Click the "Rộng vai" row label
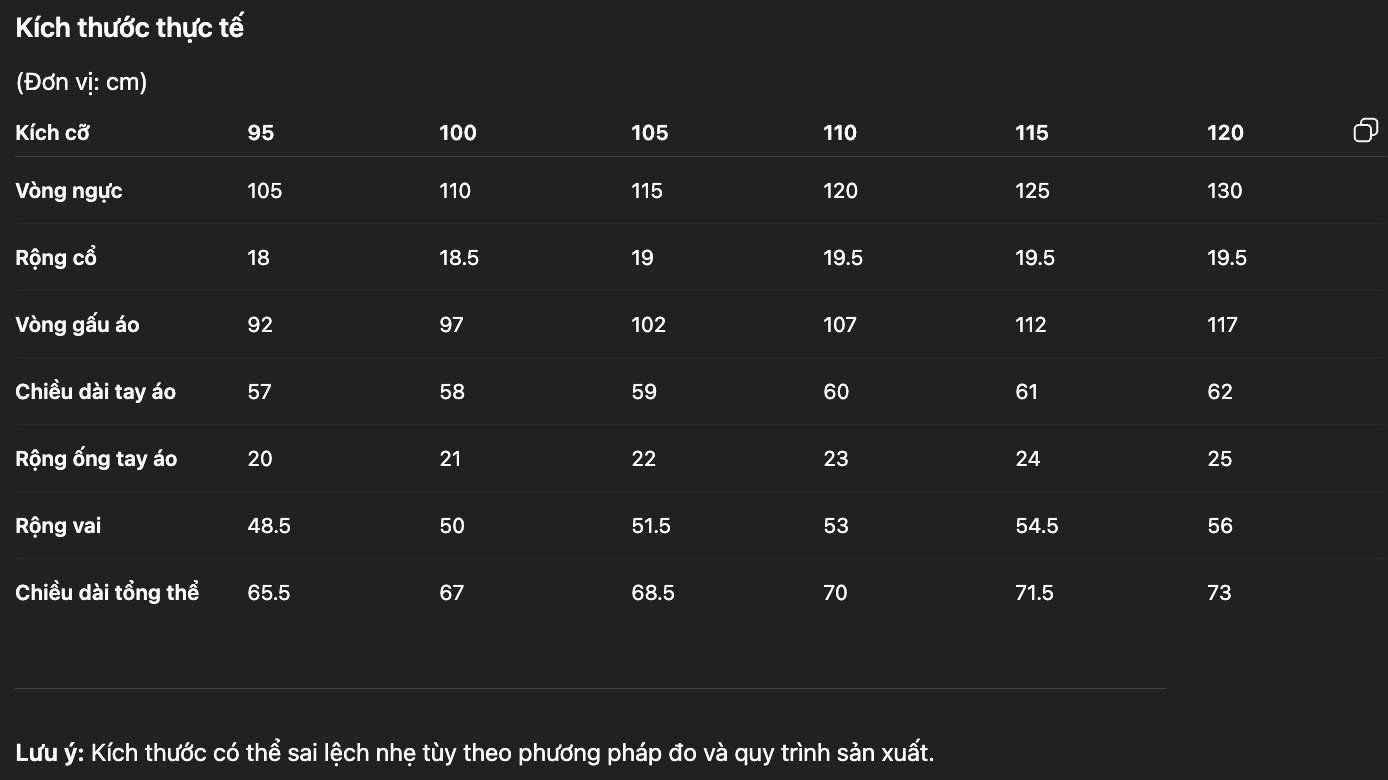The height and width of the screenshot is (780, 1388). pyautogui.click(x=58, y=526)
